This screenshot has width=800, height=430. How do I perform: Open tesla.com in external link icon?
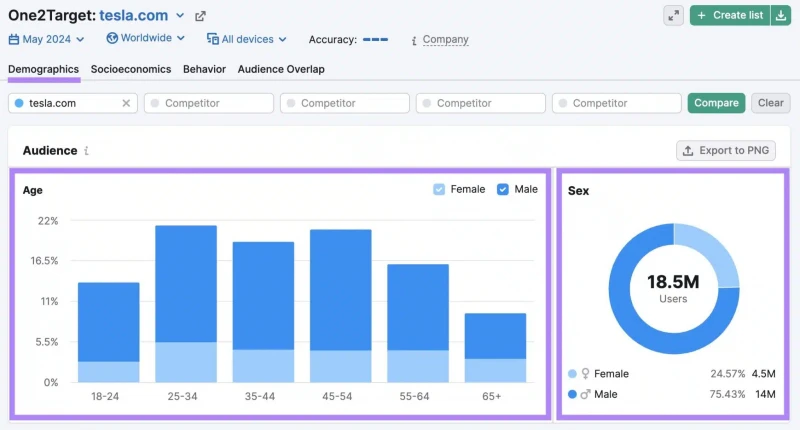200,16
